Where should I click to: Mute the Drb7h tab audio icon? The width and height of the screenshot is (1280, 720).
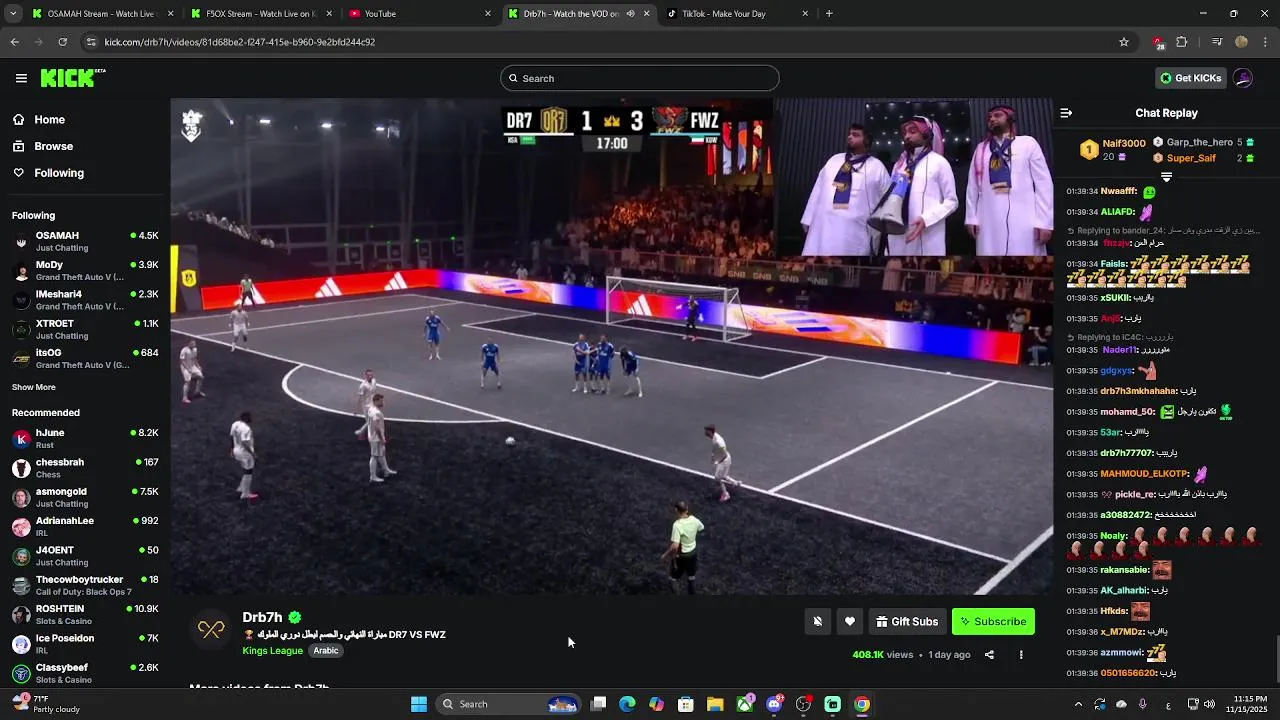point(630,14)
